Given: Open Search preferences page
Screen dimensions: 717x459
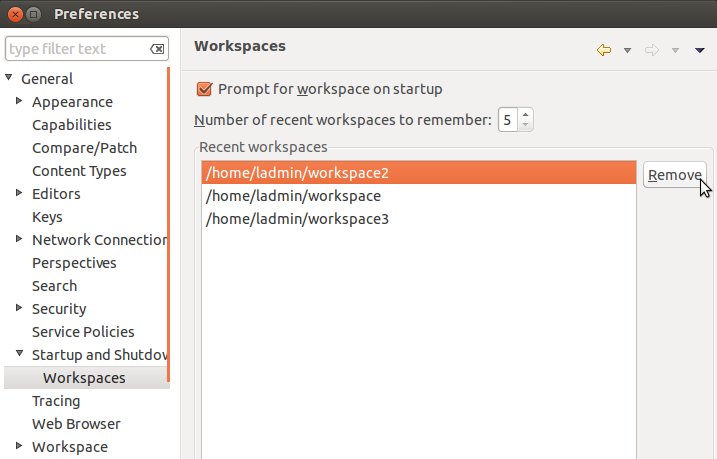Looking at the screenshot, I should (x=54, y=286).
